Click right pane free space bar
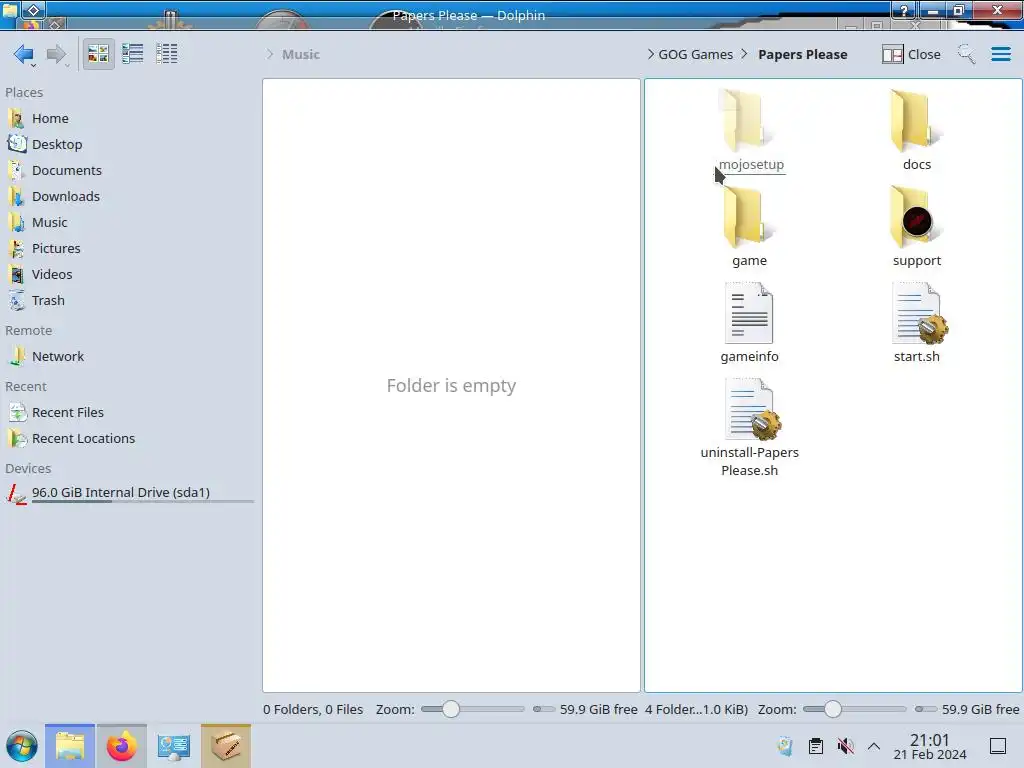 [926, 709]
